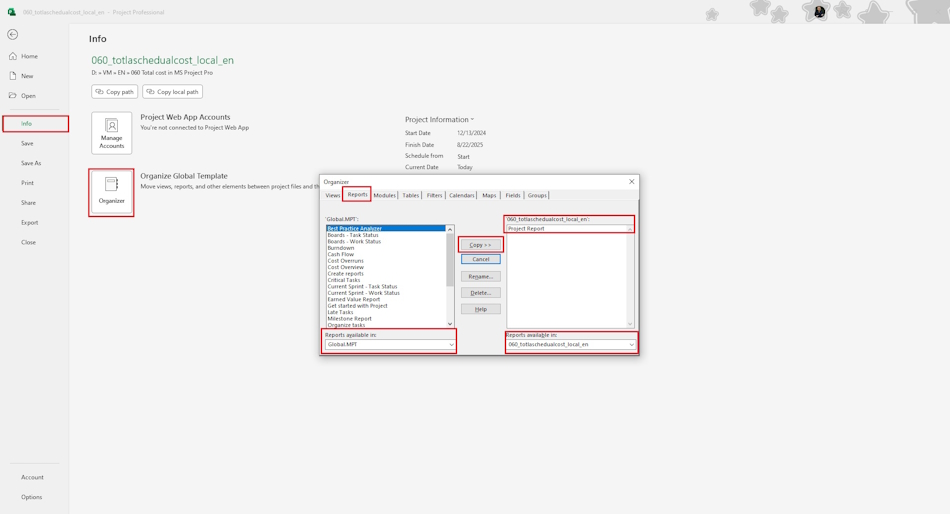The height and width of the screenshot is (514, 950).
Task: Click the Rename... button
Action: 480,276
